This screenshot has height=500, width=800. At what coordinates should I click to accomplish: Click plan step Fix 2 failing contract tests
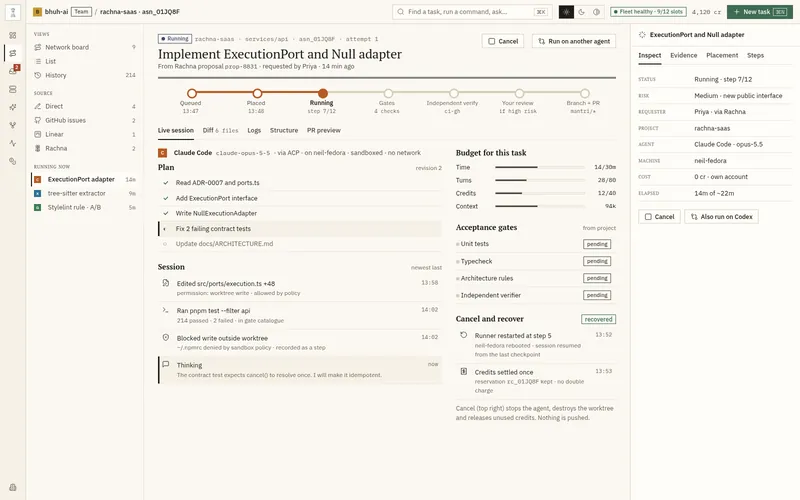pos(300,229)
